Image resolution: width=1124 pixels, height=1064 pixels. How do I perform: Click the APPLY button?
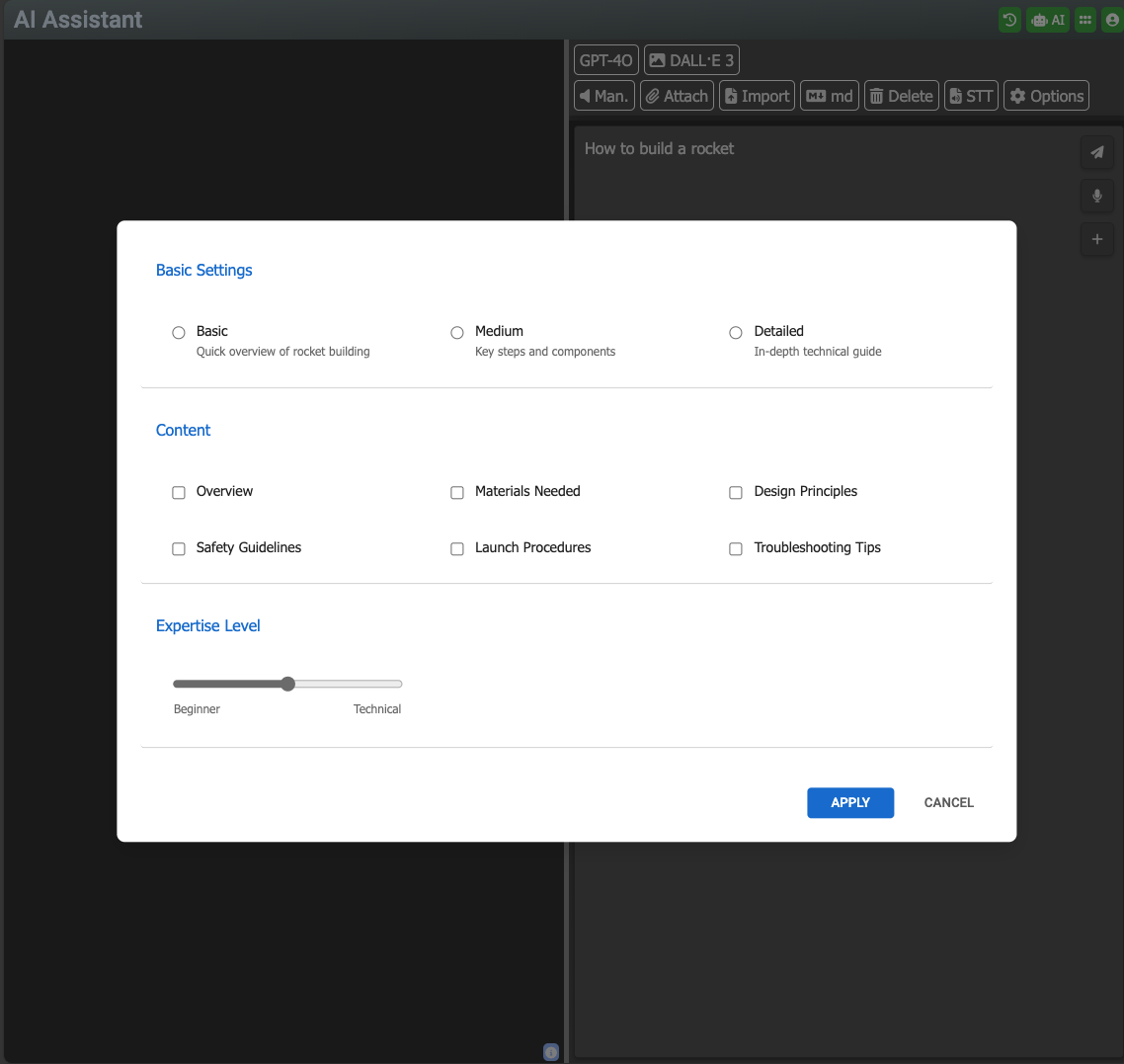tap(850, 803)
